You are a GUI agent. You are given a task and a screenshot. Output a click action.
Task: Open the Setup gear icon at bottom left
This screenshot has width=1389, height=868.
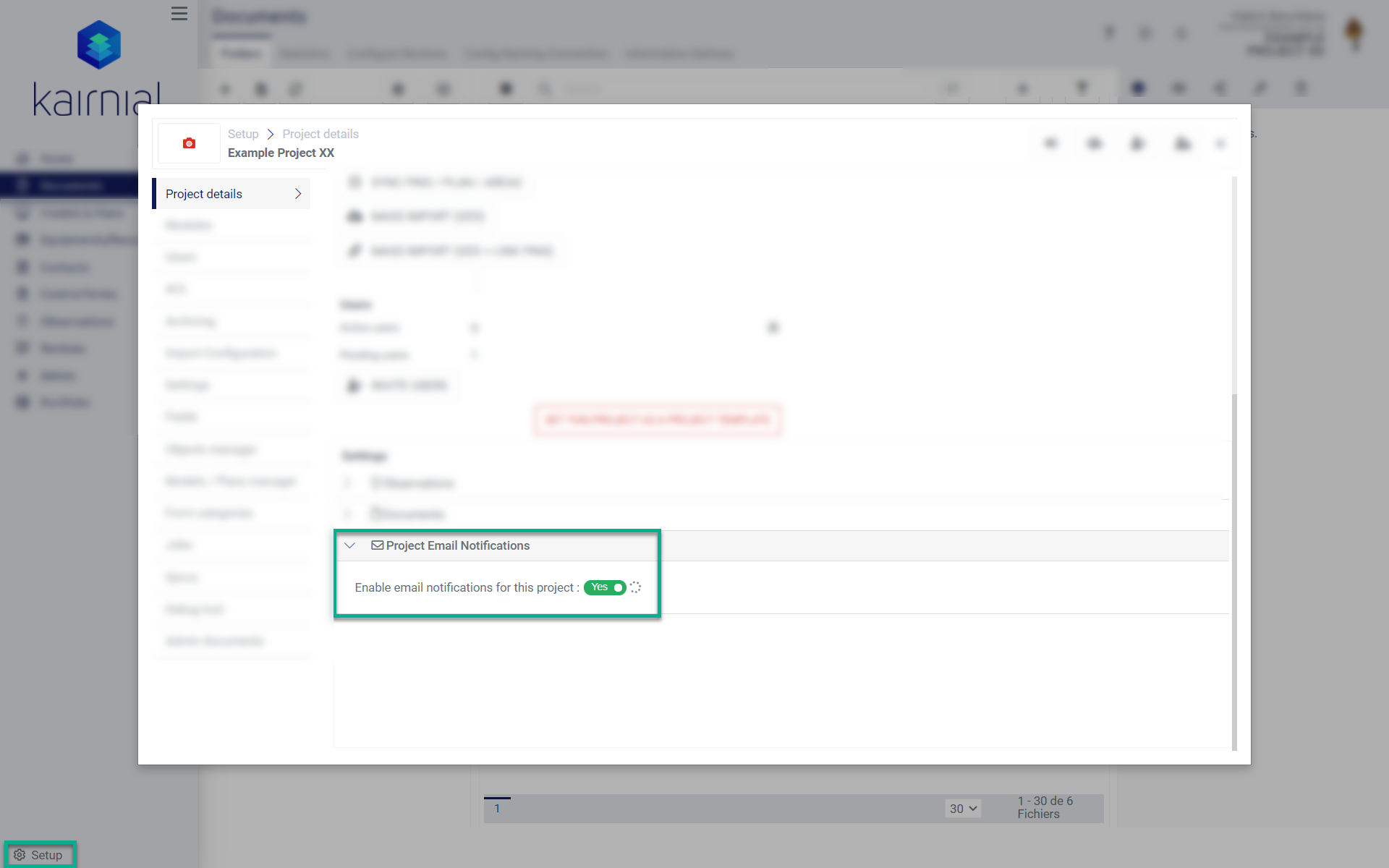[x=20, y=854]
